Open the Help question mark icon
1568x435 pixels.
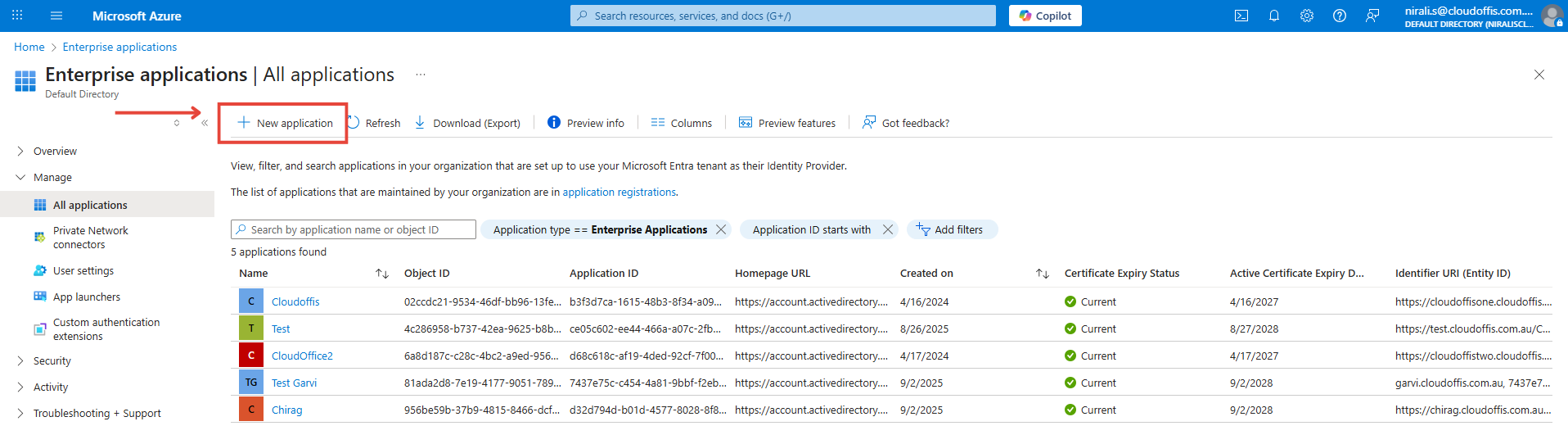(1340, 16)
